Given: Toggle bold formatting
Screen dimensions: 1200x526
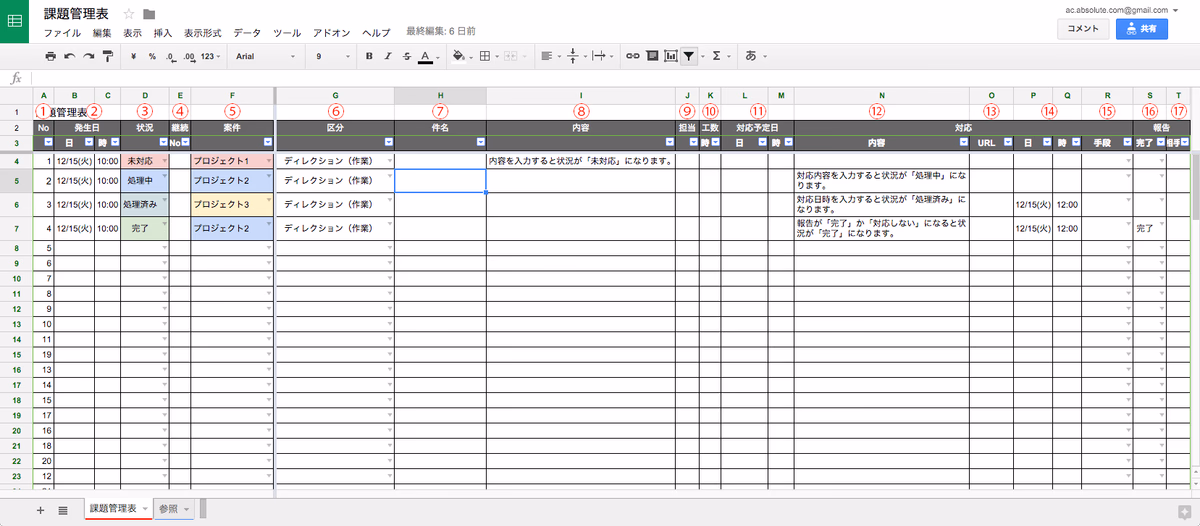Looking at the screenshot, I should tap(369, 57).
